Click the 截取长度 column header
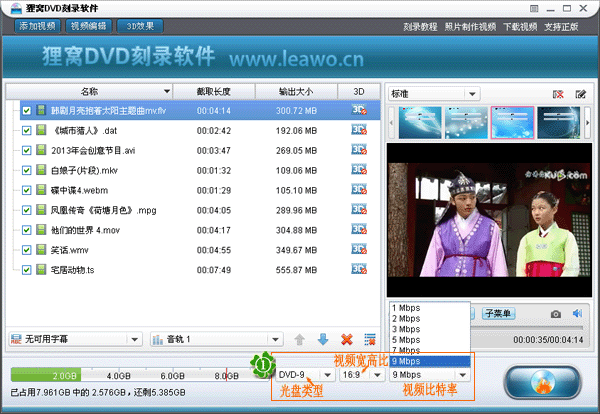Screen dimensions: 600x414 (214, 91)
